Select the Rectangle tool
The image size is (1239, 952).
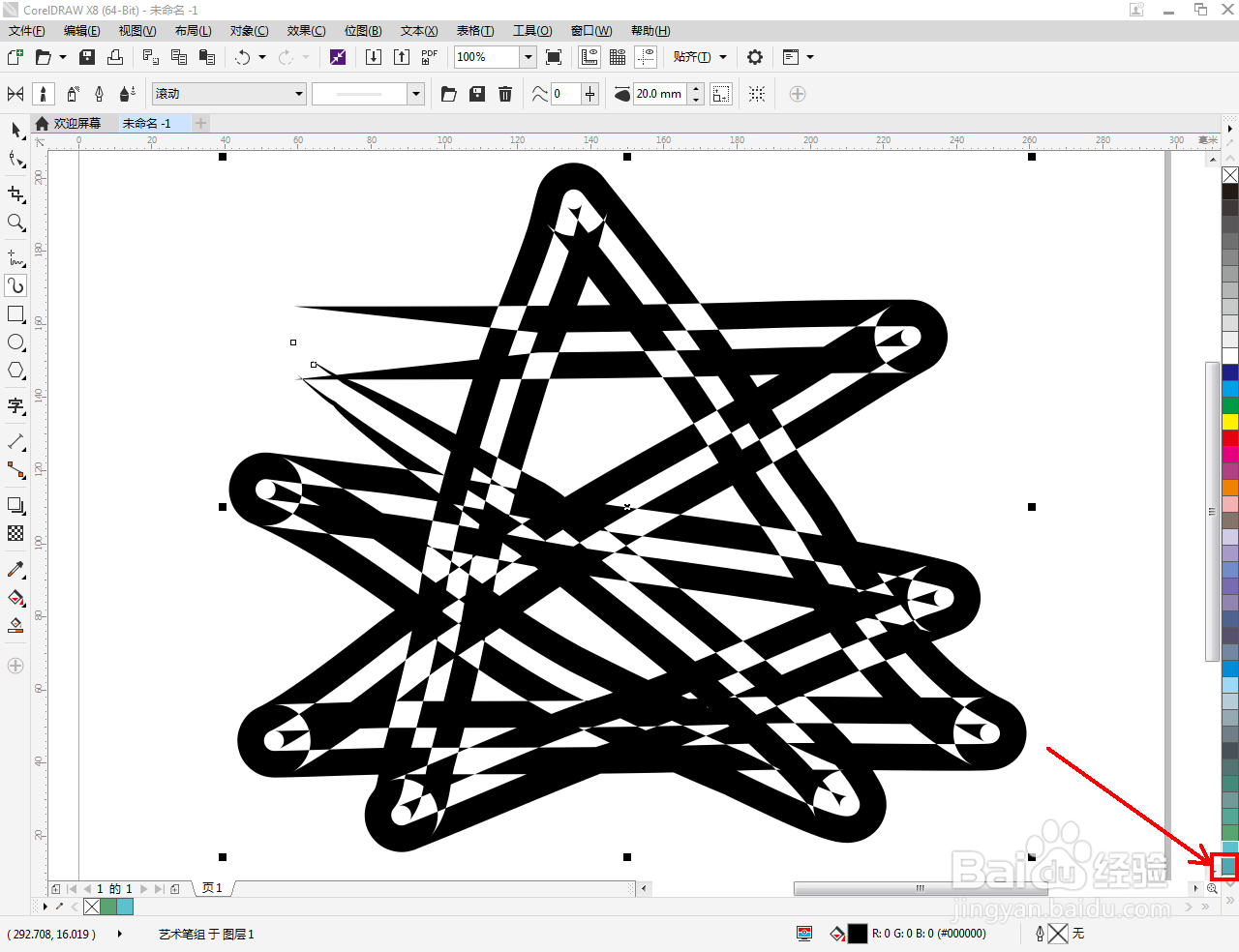15,314
